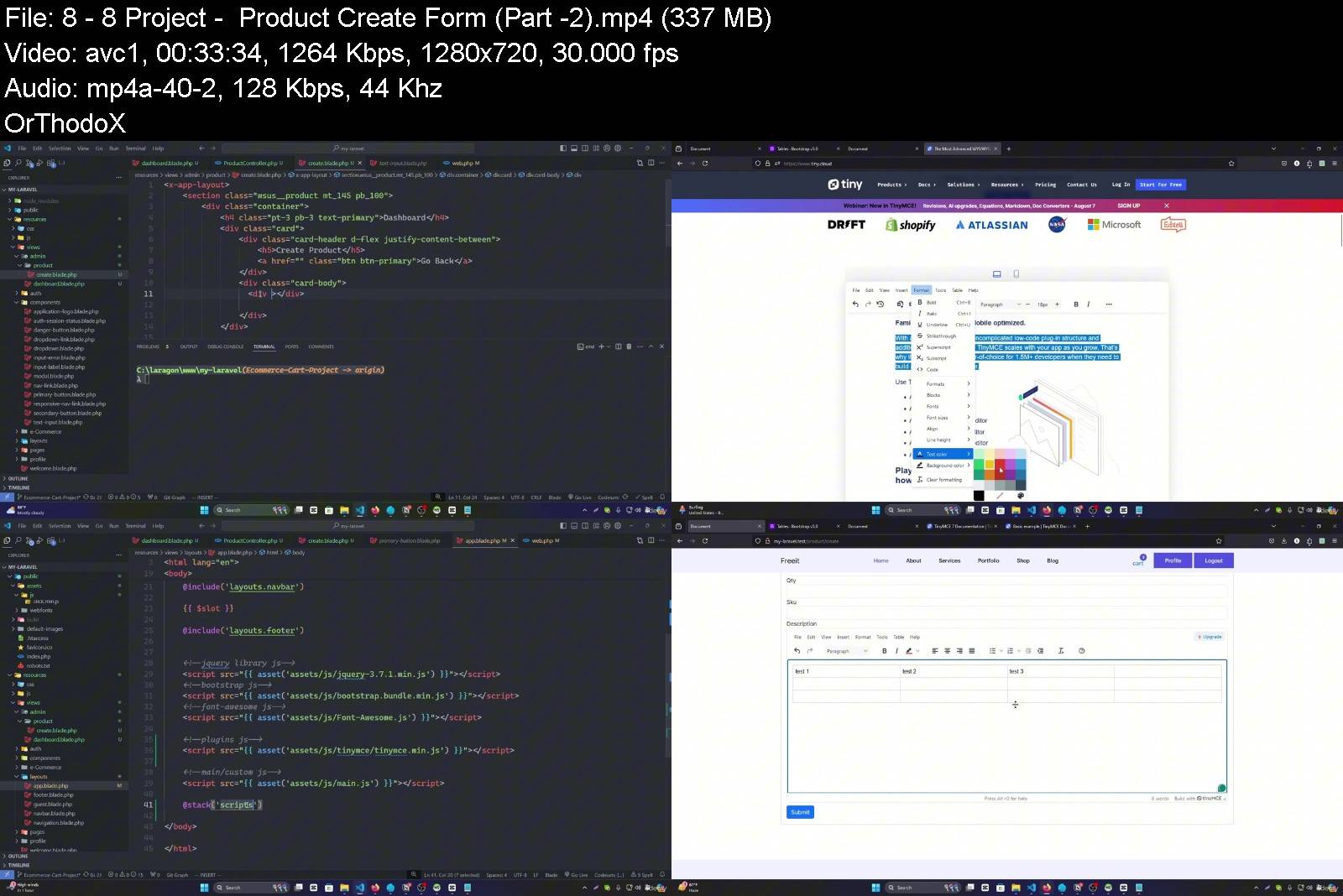Align text left in Description editor
Image resolution: width=1343 pixels, height=896 pixels.
[935, 651]
